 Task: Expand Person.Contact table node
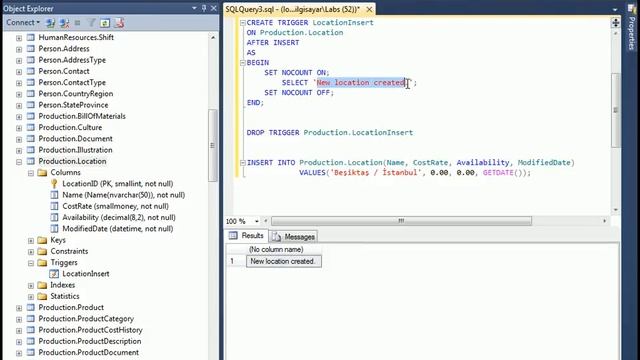pos(19,72)
